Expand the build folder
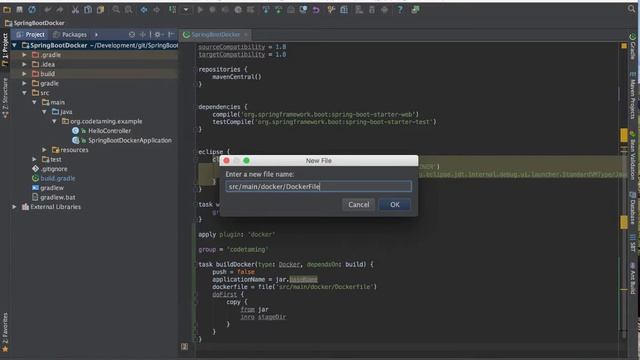Viewport: 640px width, 360px height. (24, 74)
